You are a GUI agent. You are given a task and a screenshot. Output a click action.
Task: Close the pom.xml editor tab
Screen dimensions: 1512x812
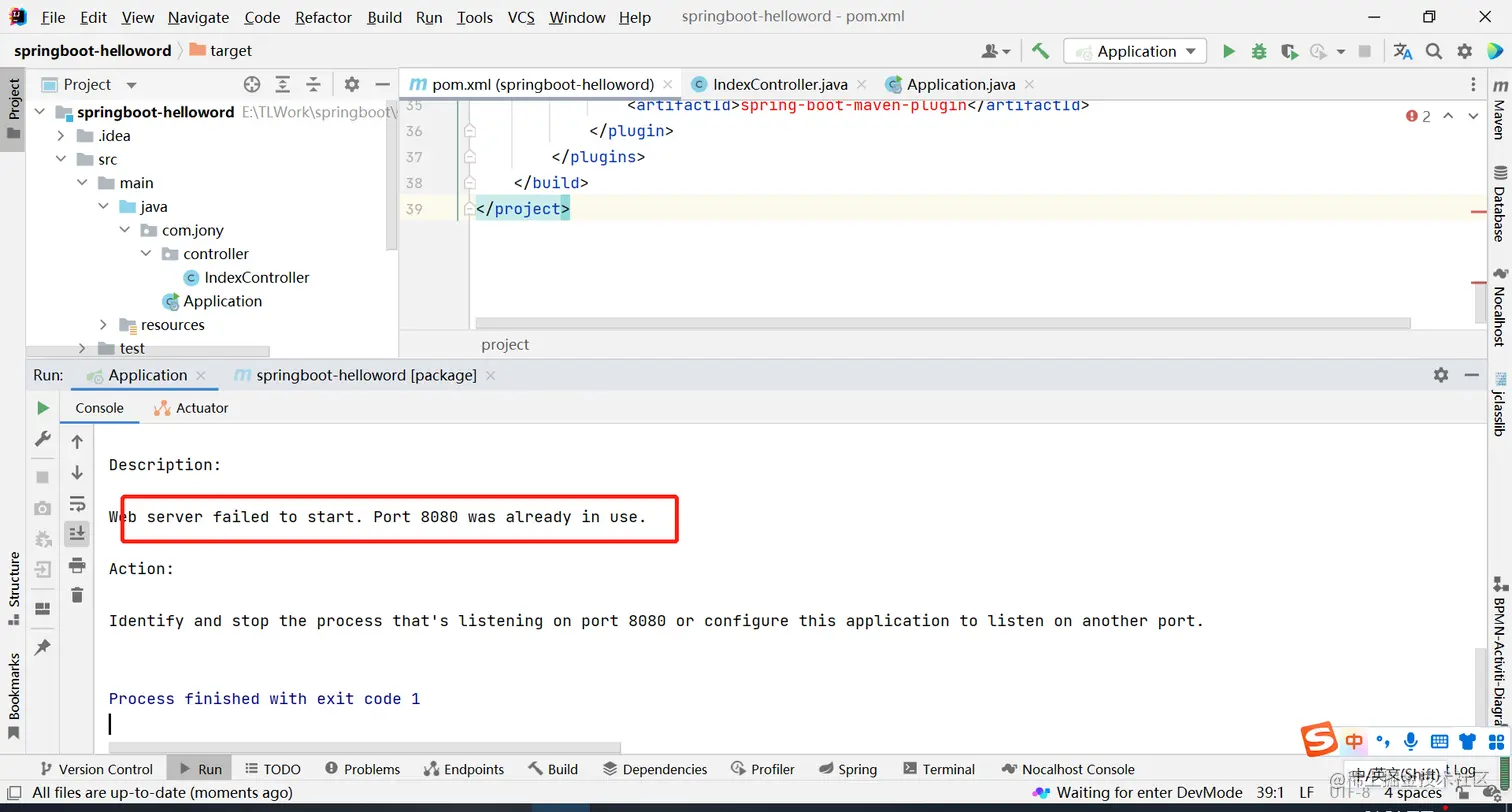(x=668, y=85)
